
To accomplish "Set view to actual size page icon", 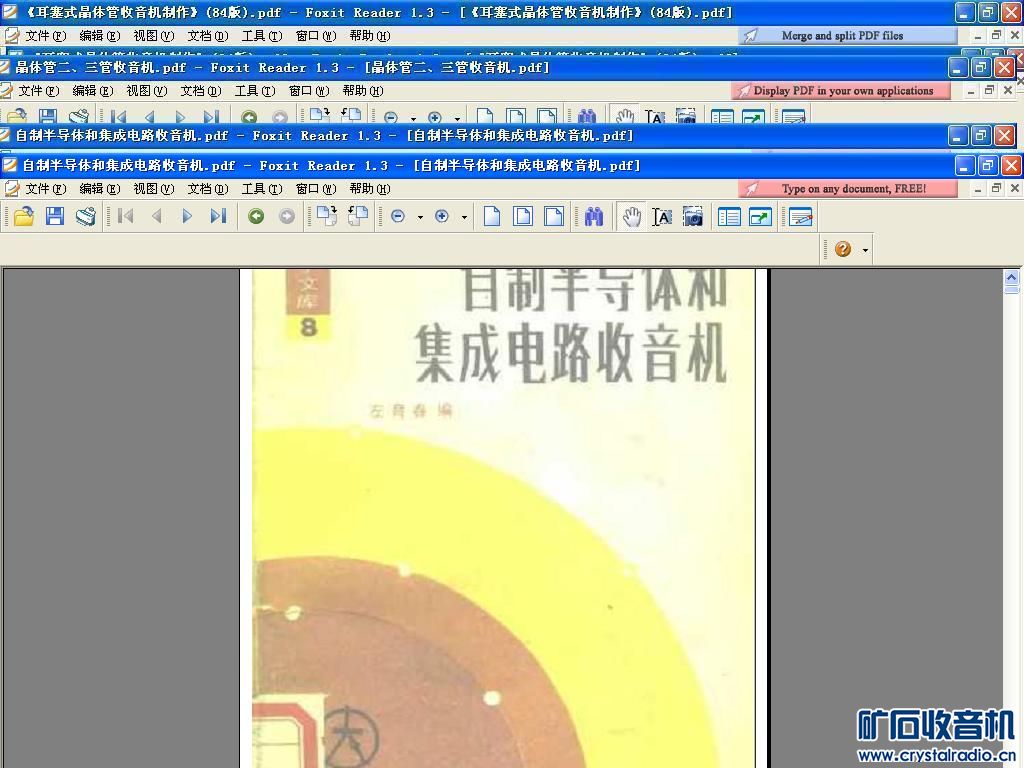I will (x=492, y=216).
